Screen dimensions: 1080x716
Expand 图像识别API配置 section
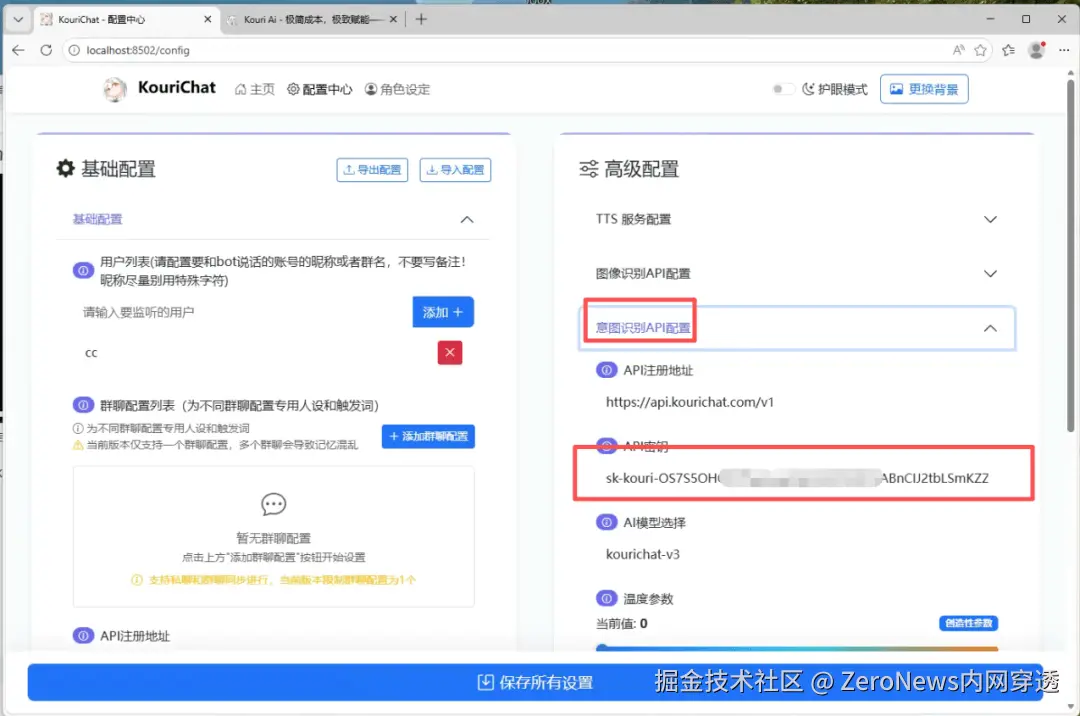tap(796, 273)
